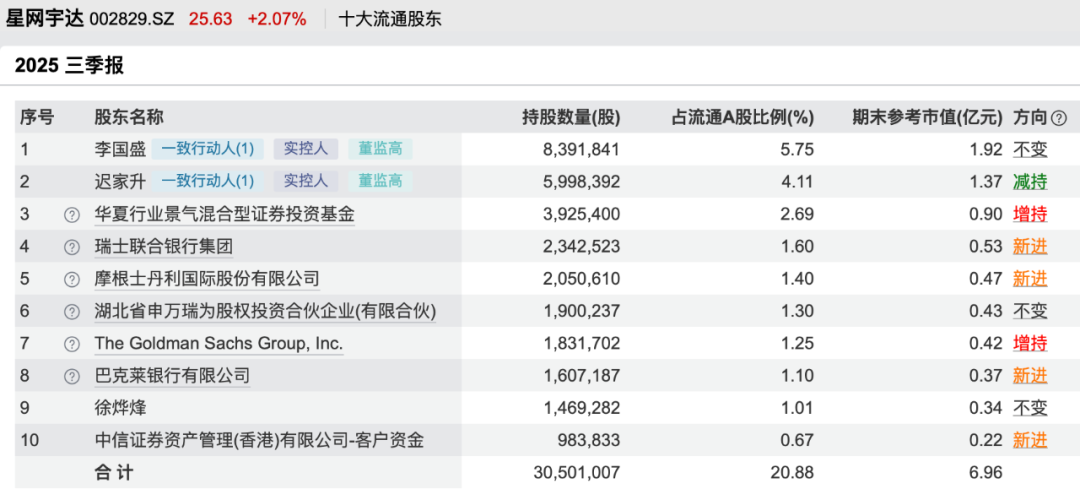Click the 占流通A股比例(%) column header

click(x=742, y=118)
